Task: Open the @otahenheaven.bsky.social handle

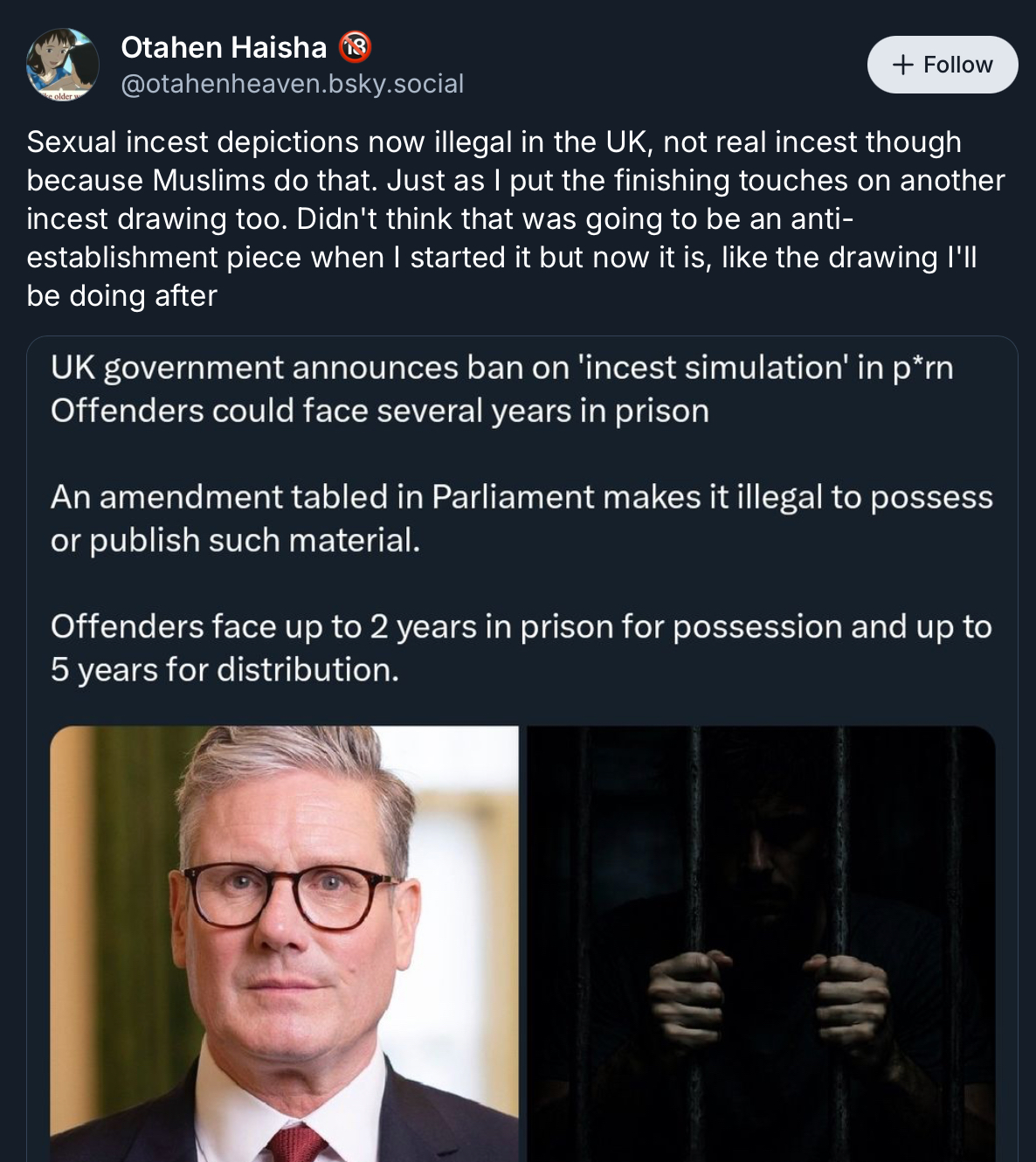Action: tap(293, 84)
